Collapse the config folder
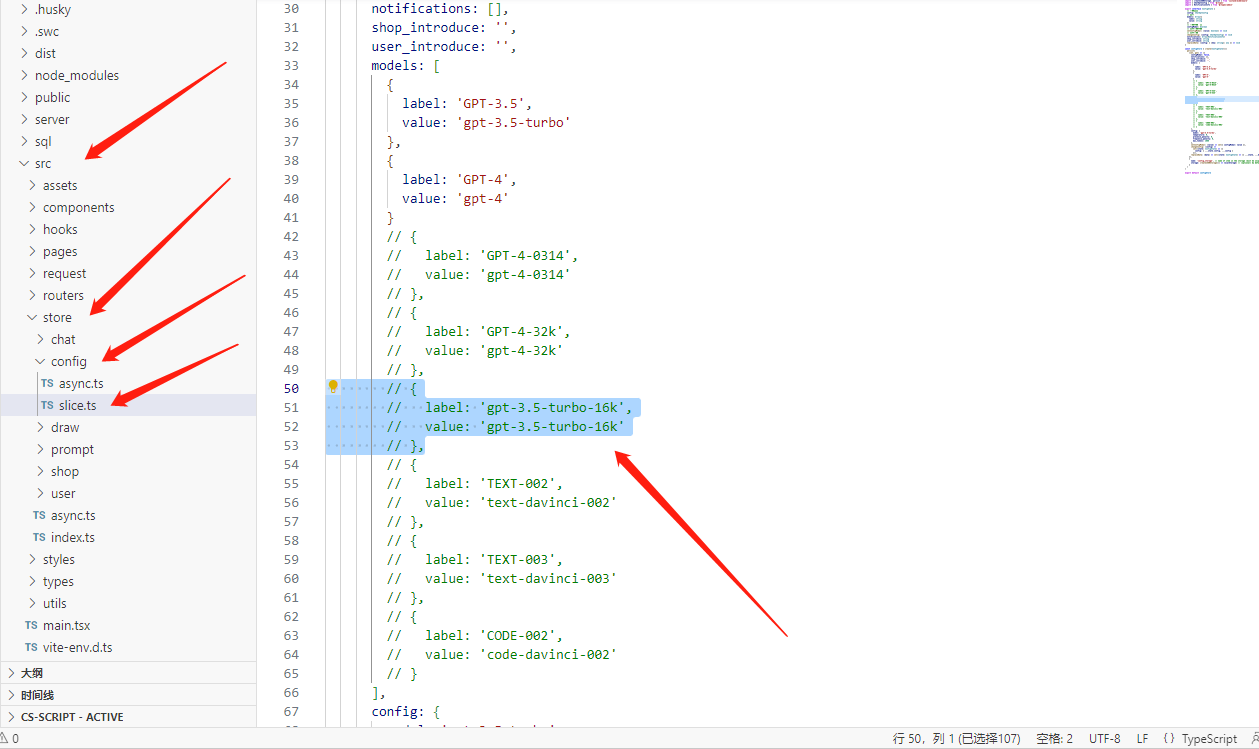This screenshot has width=1259, height=749. [40, 361]
